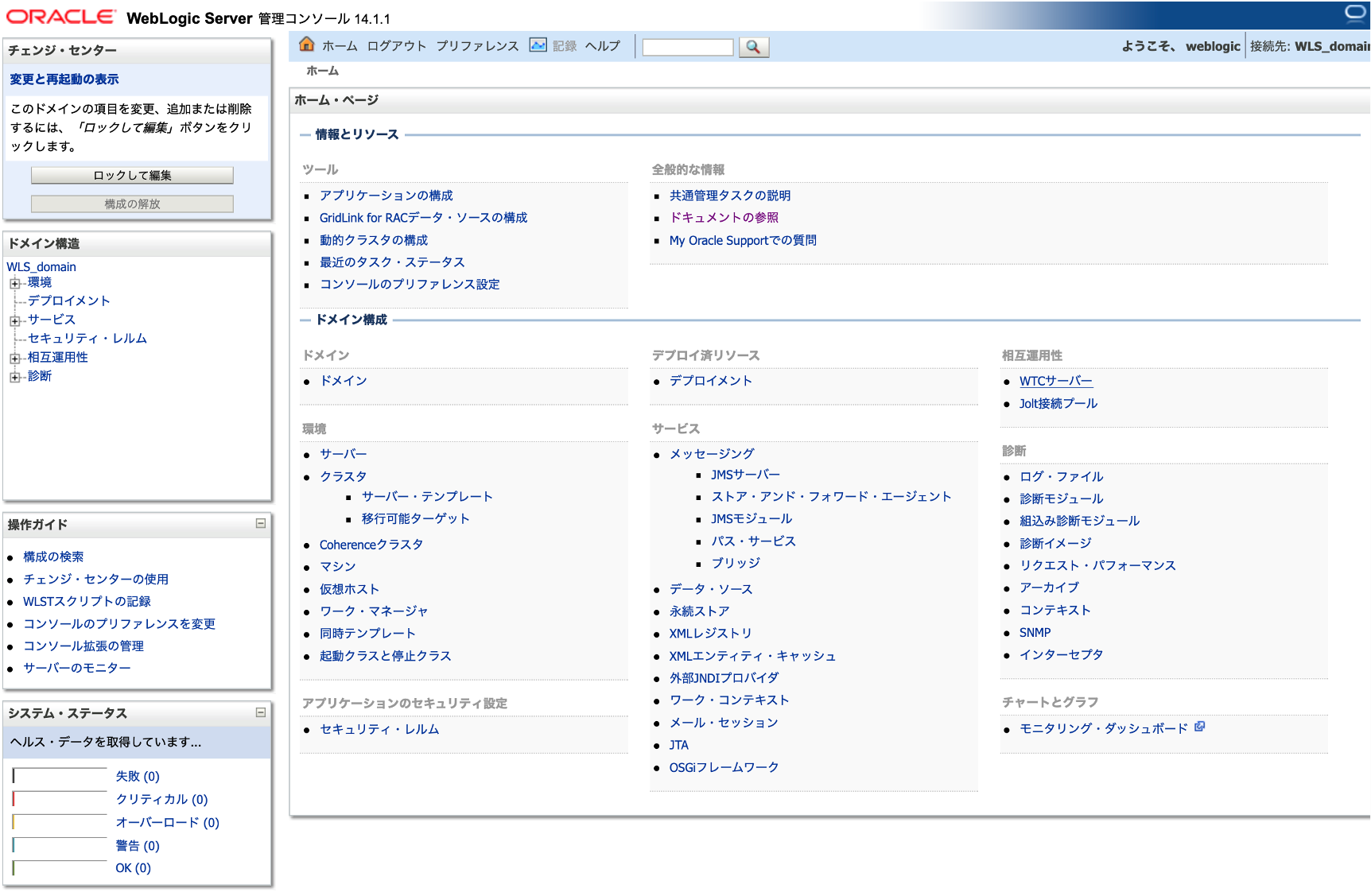
Task: Open the クラスタ link under 環境
Action: point(344,476)
